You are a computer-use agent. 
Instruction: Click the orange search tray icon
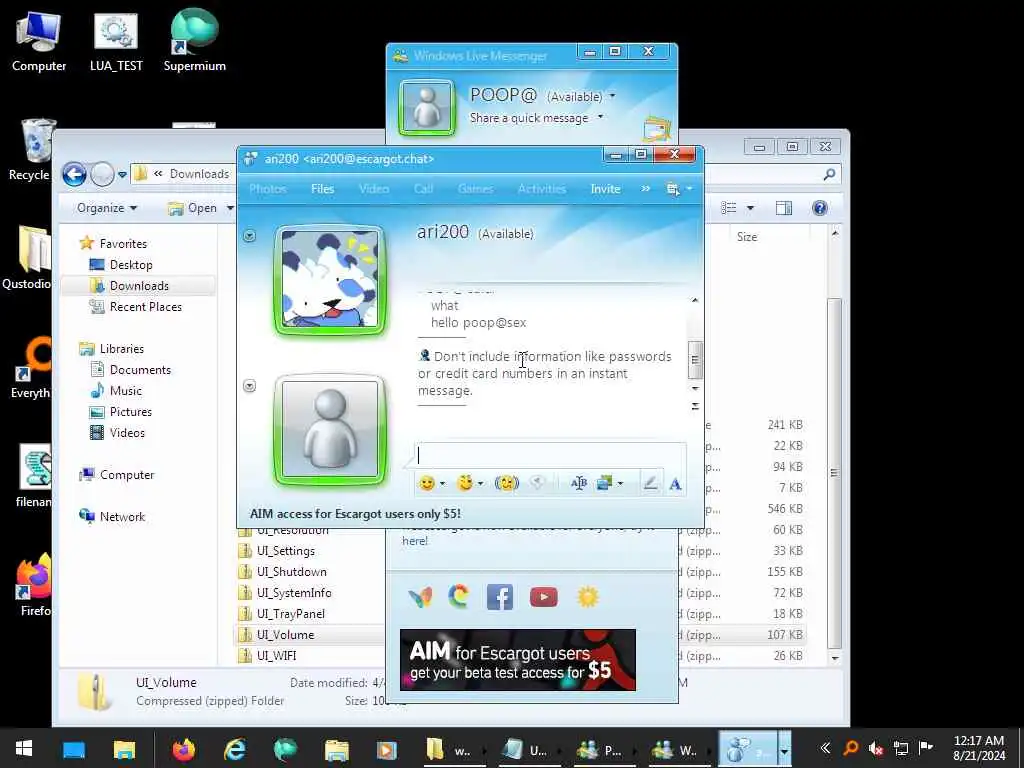click(850, 748)
